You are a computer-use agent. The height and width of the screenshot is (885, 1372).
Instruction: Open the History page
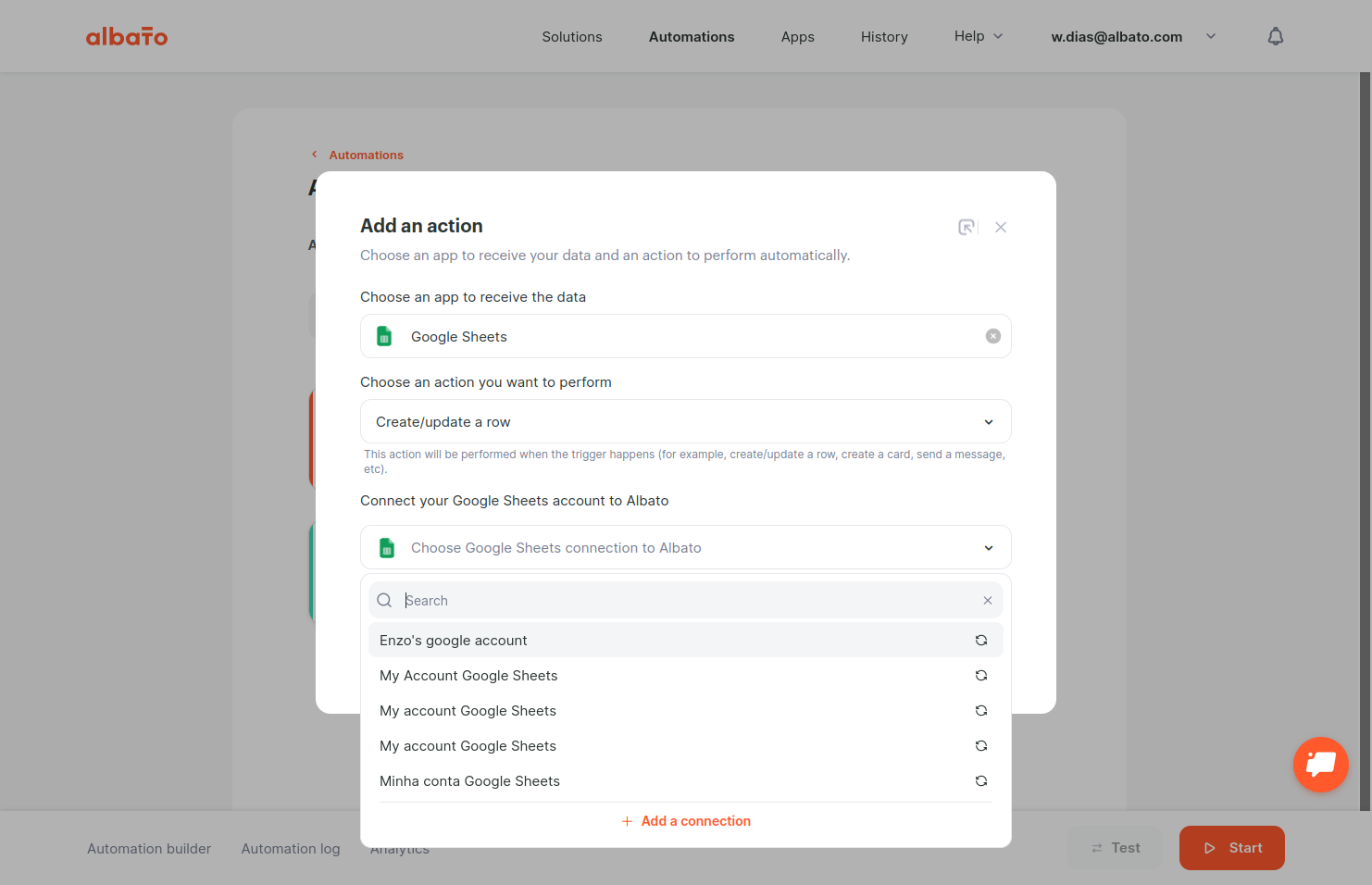(884, 37)
